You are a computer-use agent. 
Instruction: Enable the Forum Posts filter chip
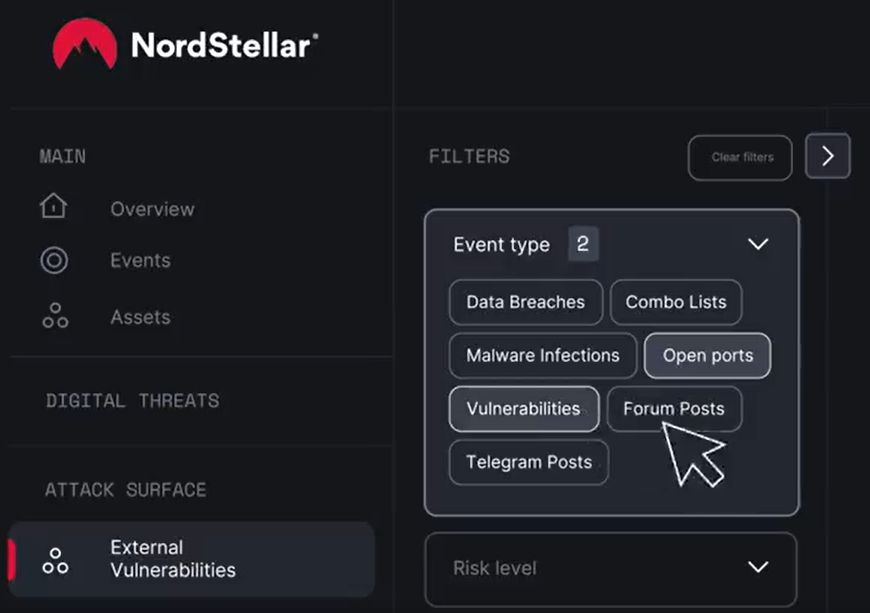click(x=674, y=409)
